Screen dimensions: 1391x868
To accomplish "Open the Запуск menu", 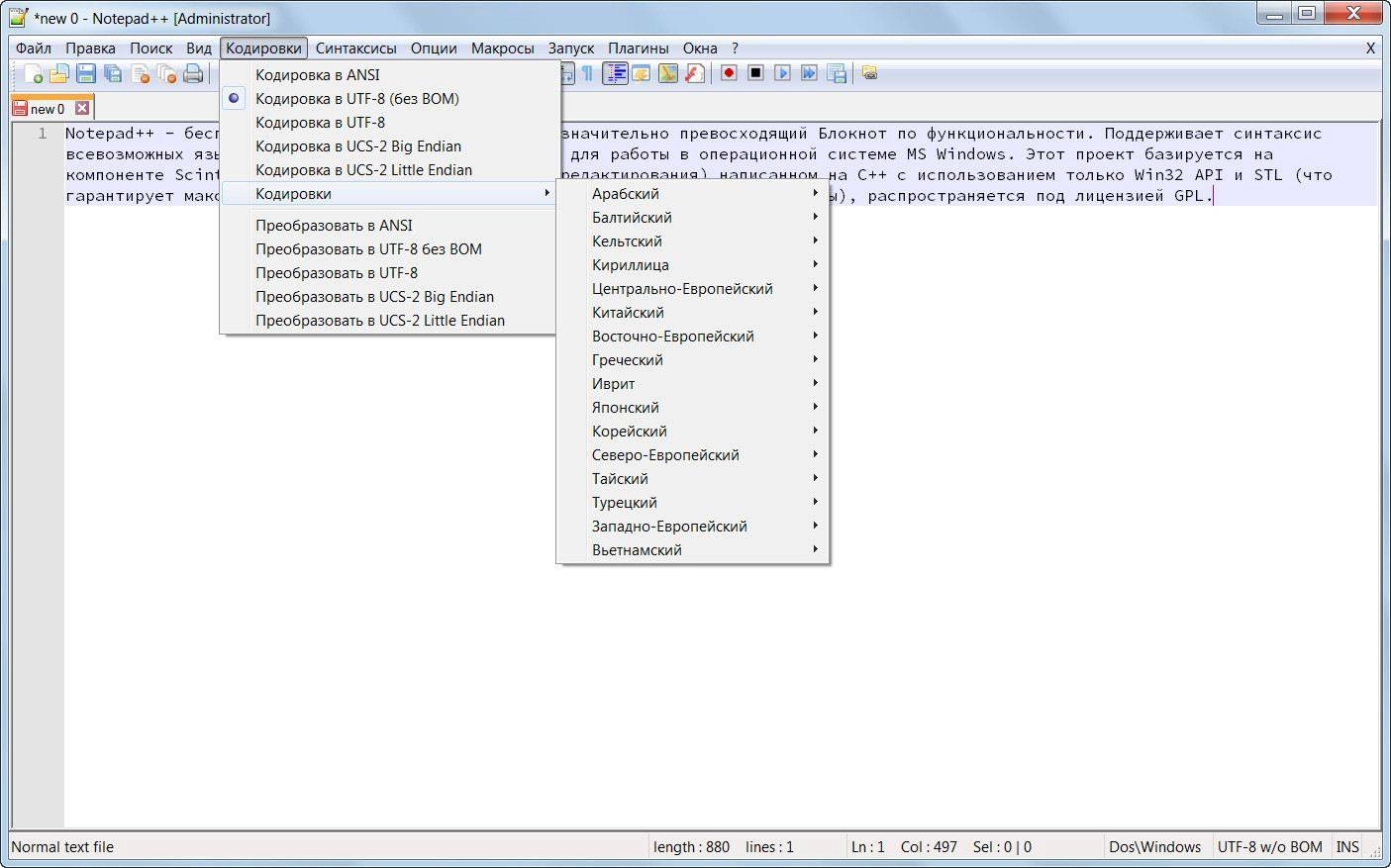I will pos(571,48).
